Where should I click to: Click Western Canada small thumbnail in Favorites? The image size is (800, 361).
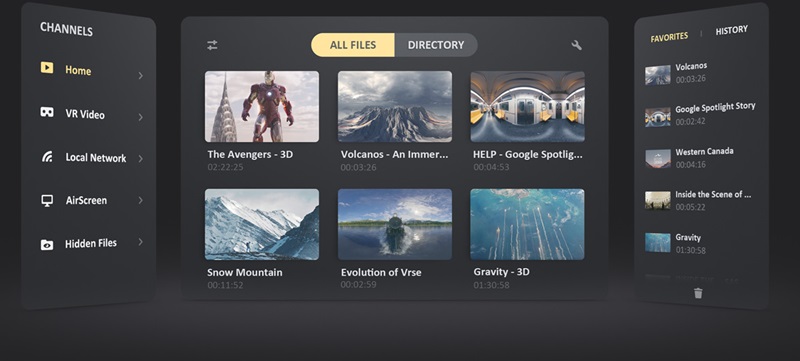pyautogui.click(x=658, y=159)
